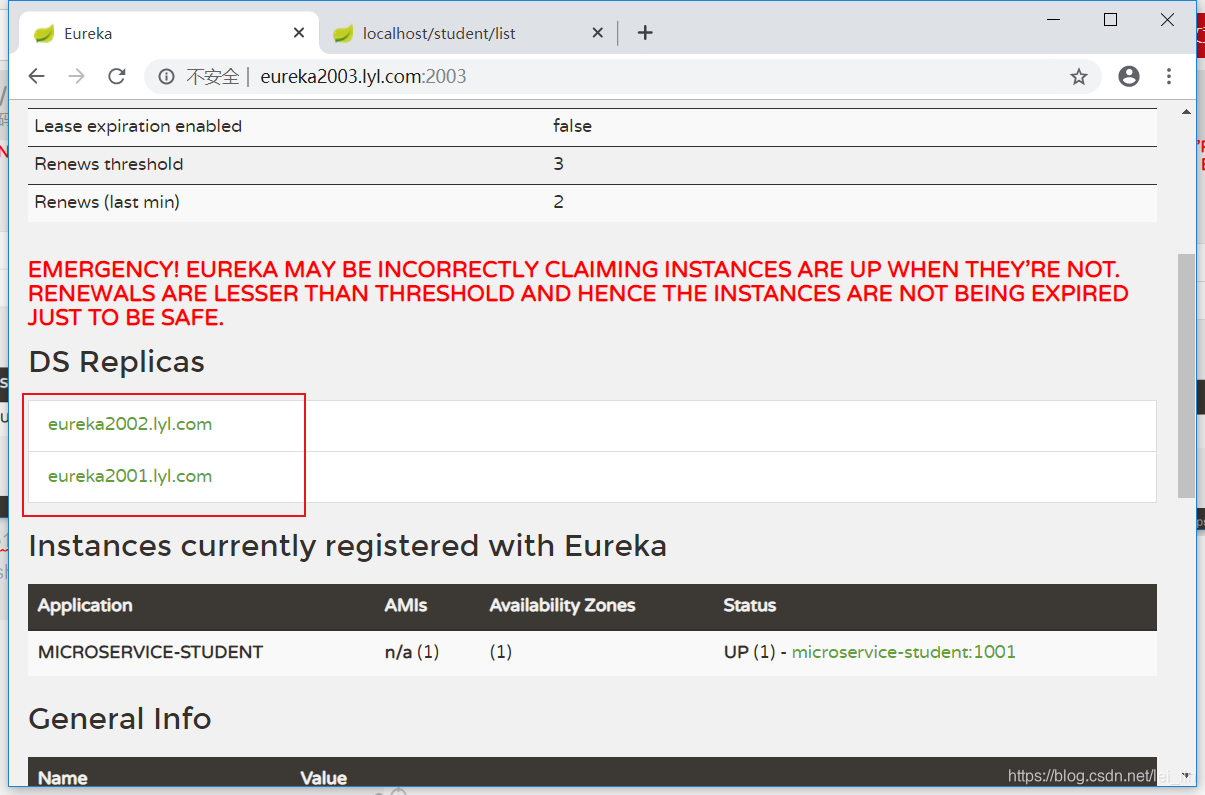Viewport: 1205px width, 795px height.
Task: Click the 'UP (1)' status text
Action: 750,652
